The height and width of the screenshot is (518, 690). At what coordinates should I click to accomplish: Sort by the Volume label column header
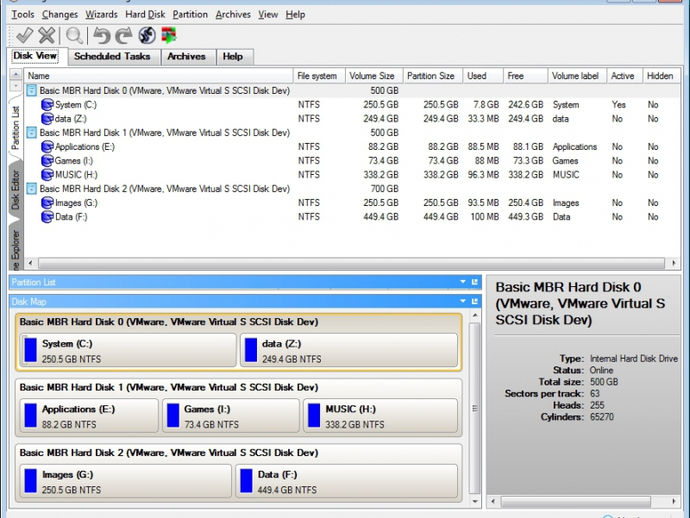[x=577, y=76]
